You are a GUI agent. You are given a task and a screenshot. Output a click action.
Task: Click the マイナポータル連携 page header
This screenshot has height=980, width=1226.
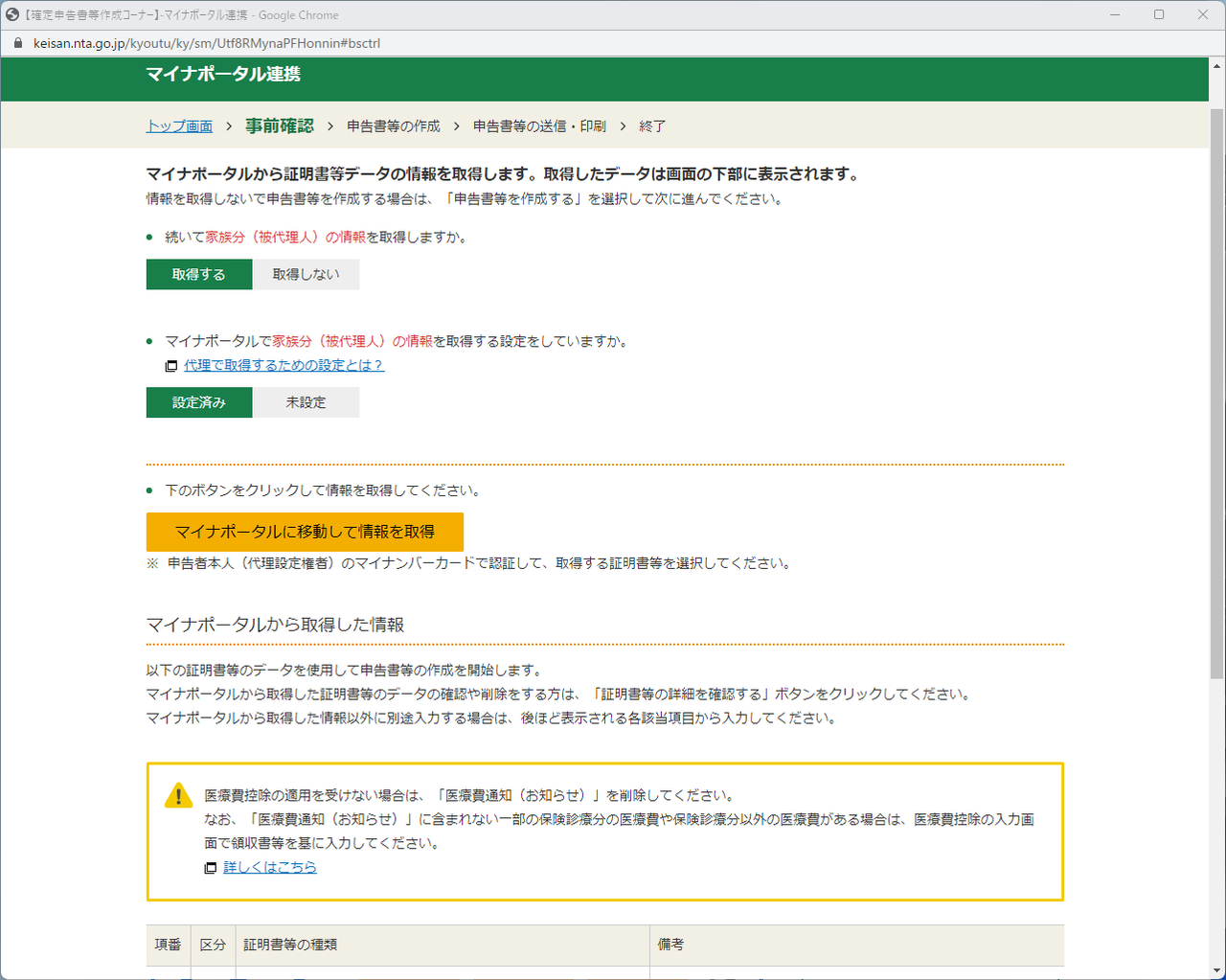point(223,75)
